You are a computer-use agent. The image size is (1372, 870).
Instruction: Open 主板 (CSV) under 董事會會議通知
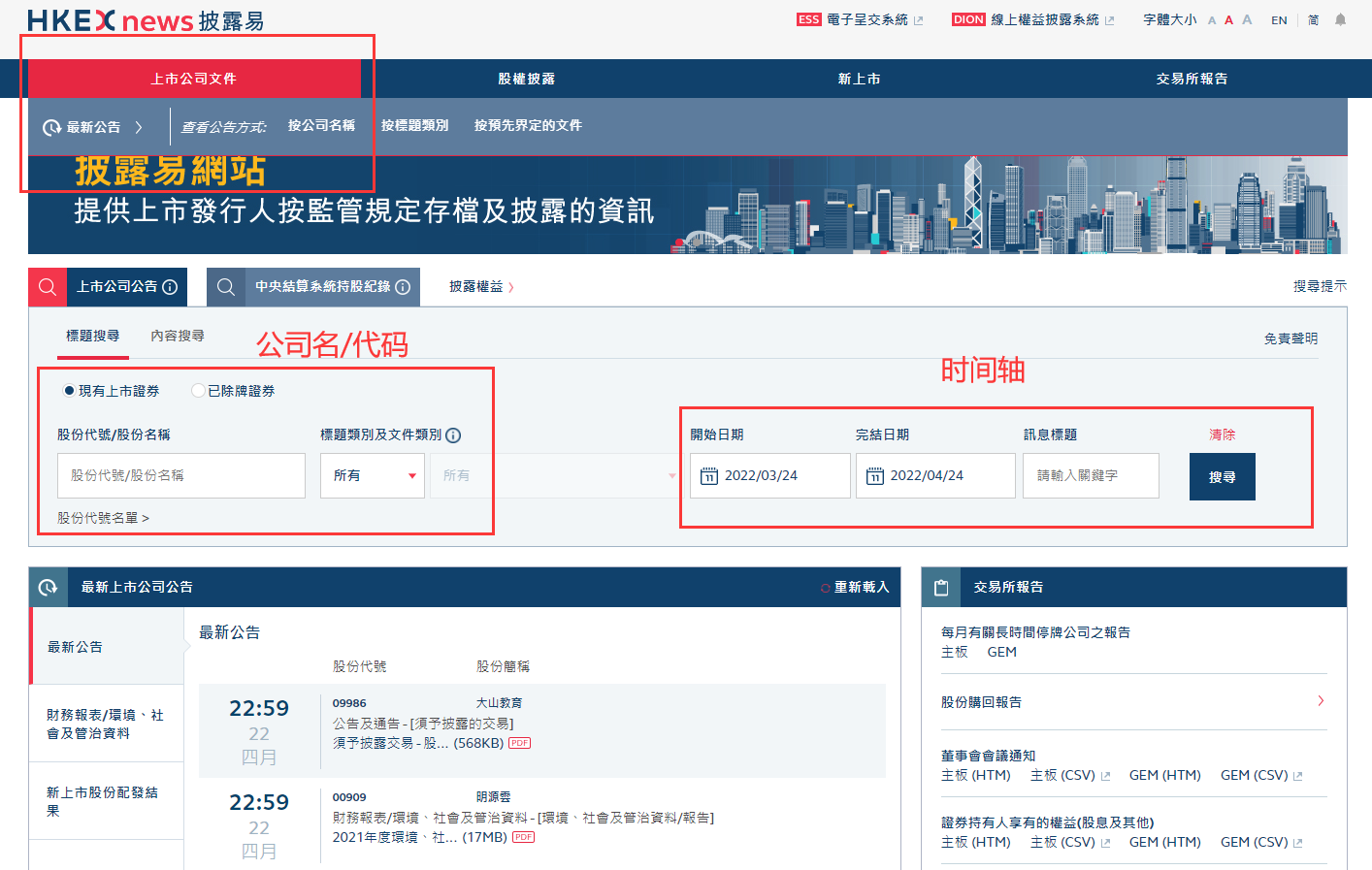[x=1070, y=775]
